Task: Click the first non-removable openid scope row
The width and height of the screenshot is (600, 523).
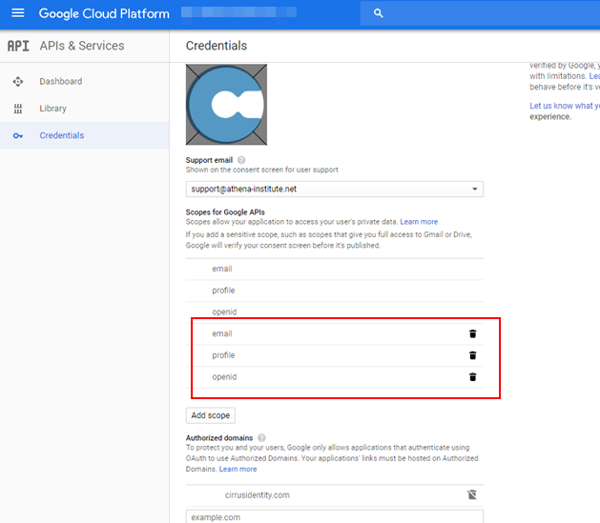Action: tap(334, 312)
